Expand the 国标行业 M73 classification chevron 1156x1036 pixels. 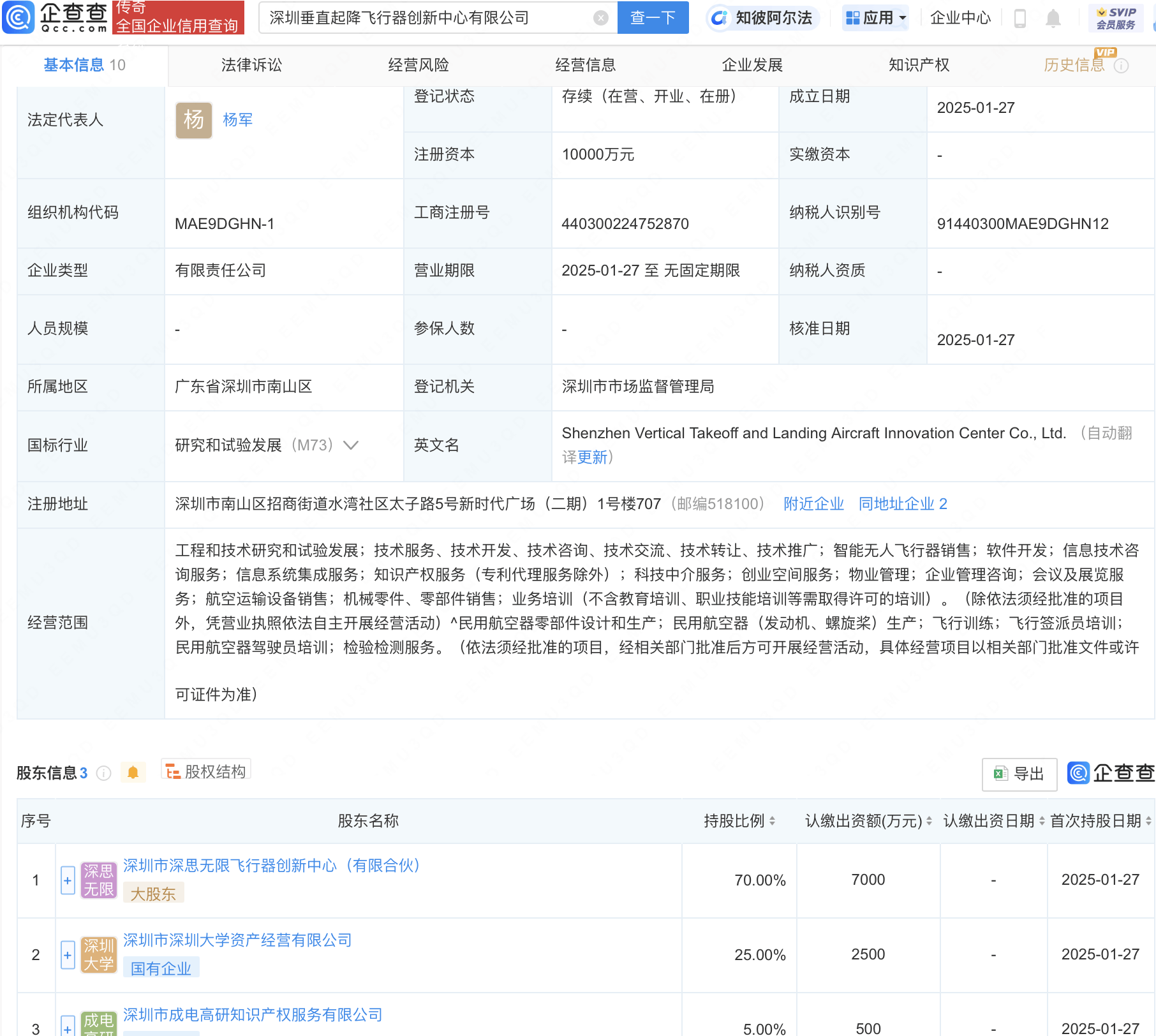[352, 445]
